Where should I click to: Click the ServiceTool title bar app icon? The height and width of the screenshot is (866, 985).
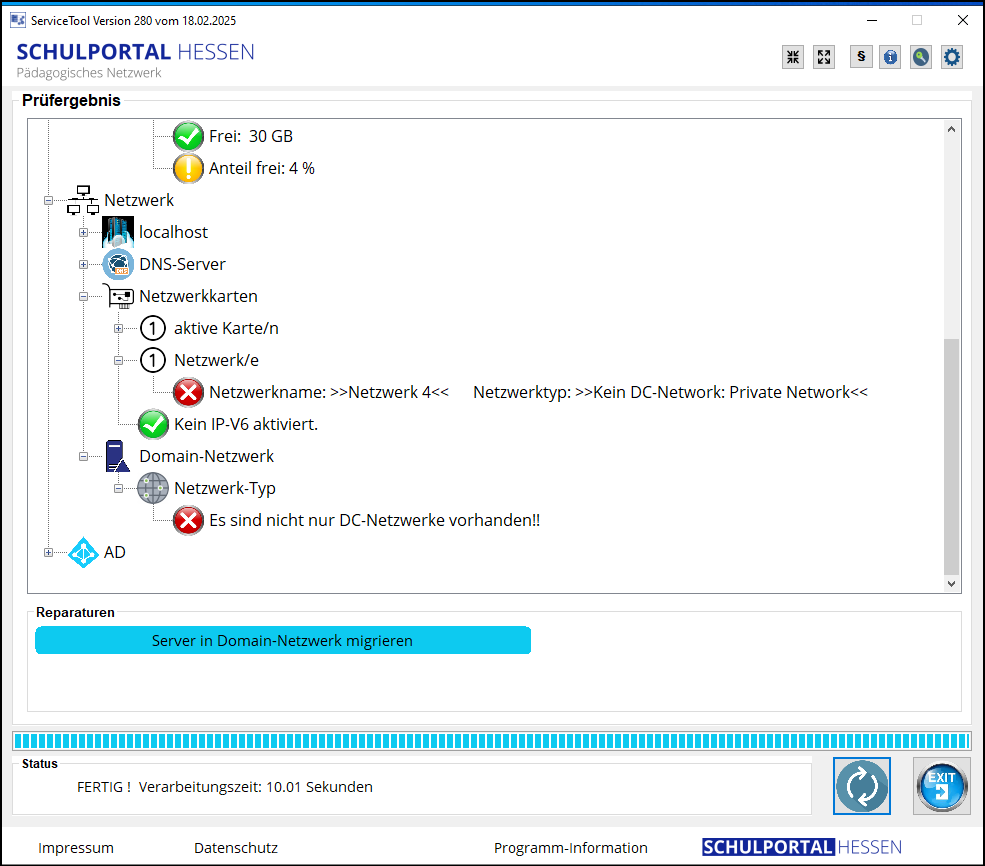(x=18, y=20)
